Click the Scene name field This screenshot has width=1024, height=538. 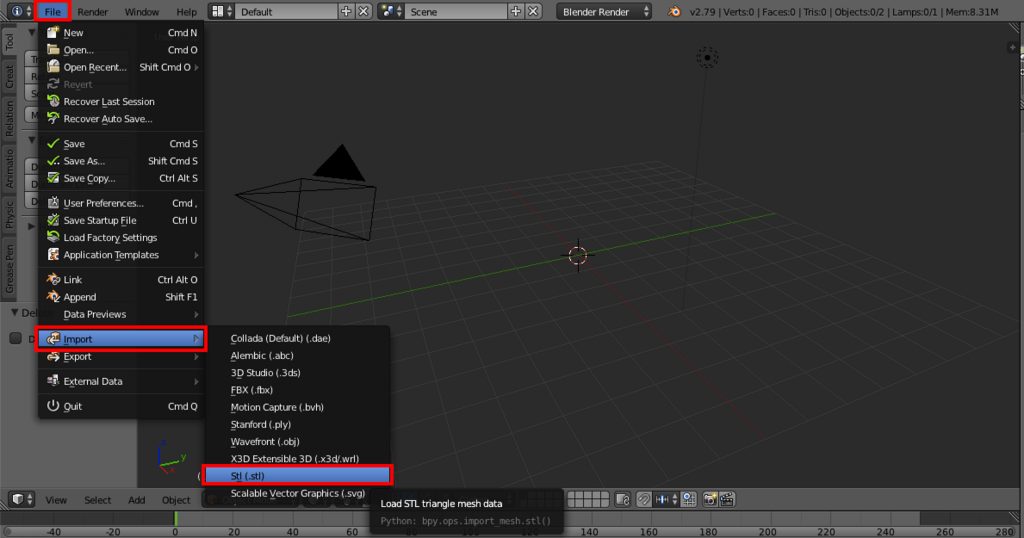[456, 11]
